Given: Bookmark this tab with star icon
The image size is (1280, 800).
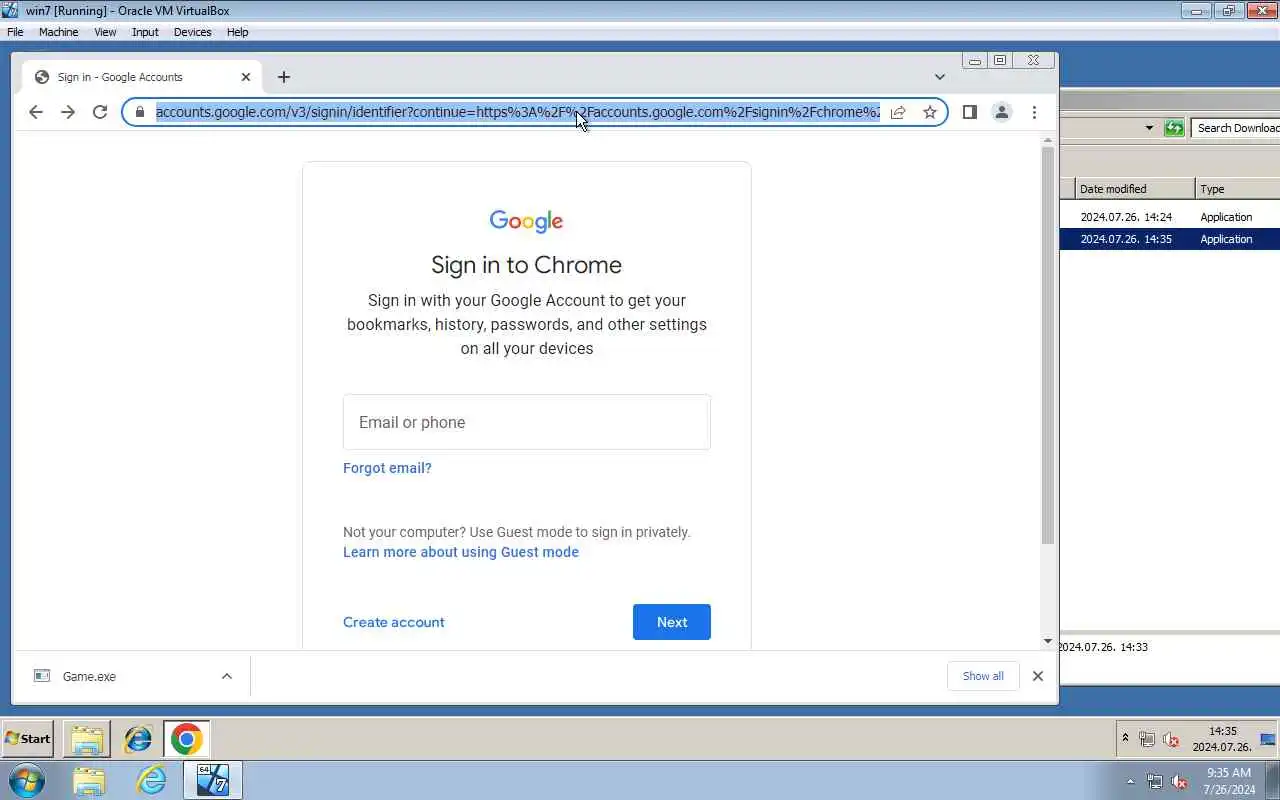Looking at the screenshot, I should click(x=930, y=112).
